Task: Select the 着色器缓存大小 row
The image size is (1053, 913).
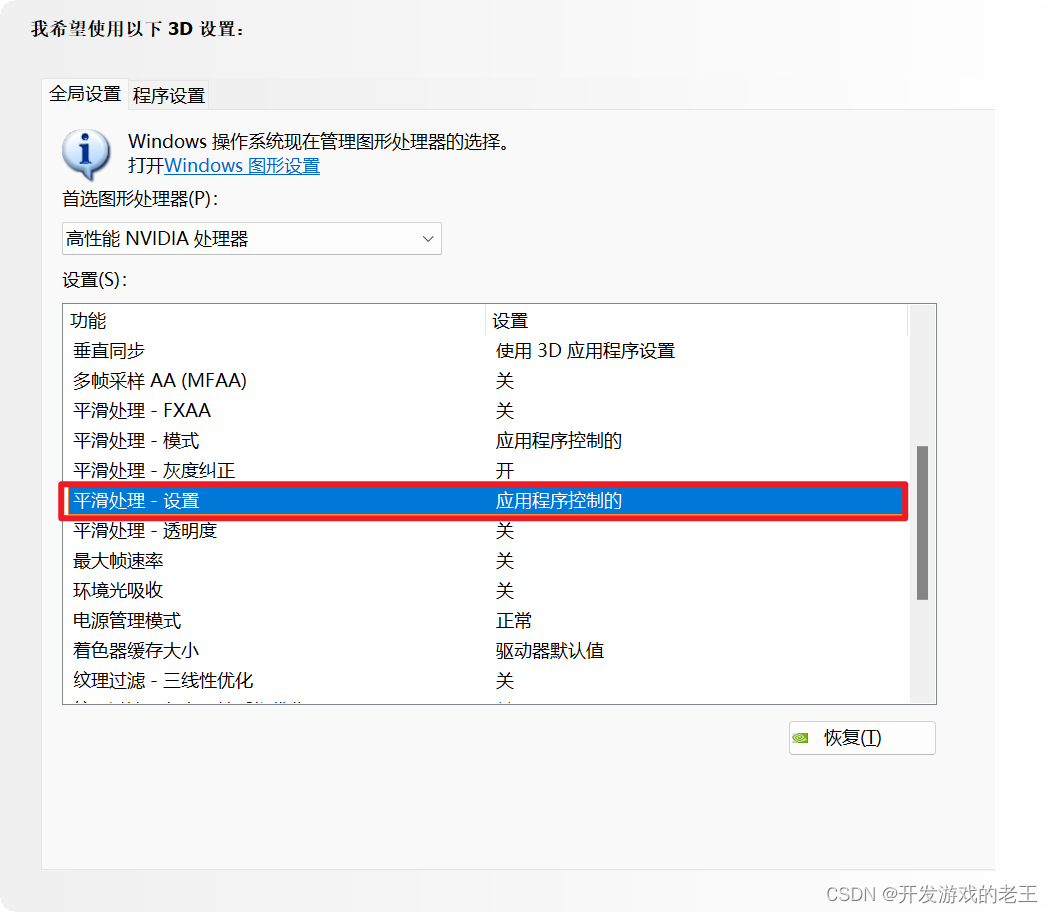Action: [486, 651]
